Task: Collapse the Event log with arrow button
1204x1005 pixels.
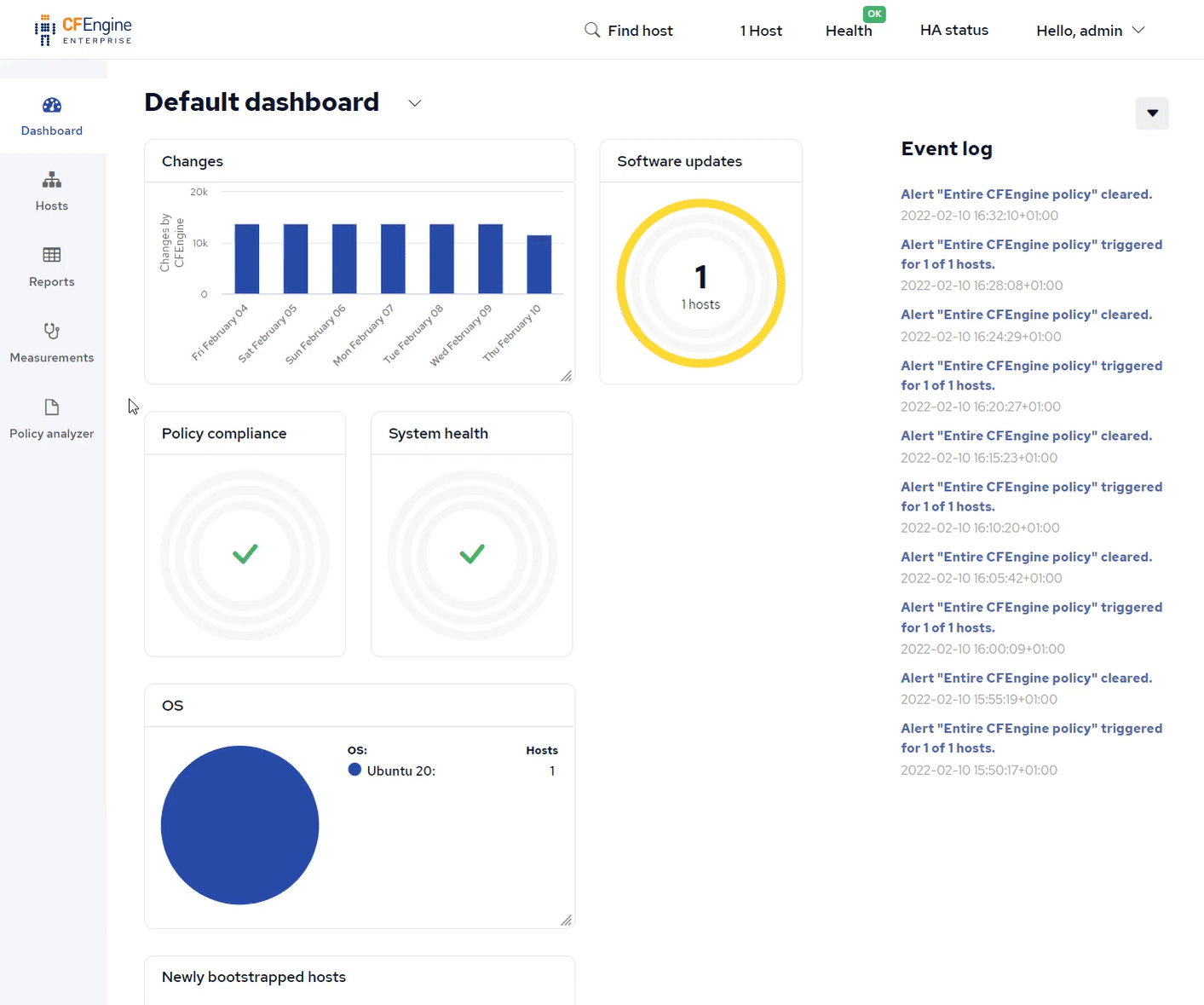Action: coord(1152,113)
